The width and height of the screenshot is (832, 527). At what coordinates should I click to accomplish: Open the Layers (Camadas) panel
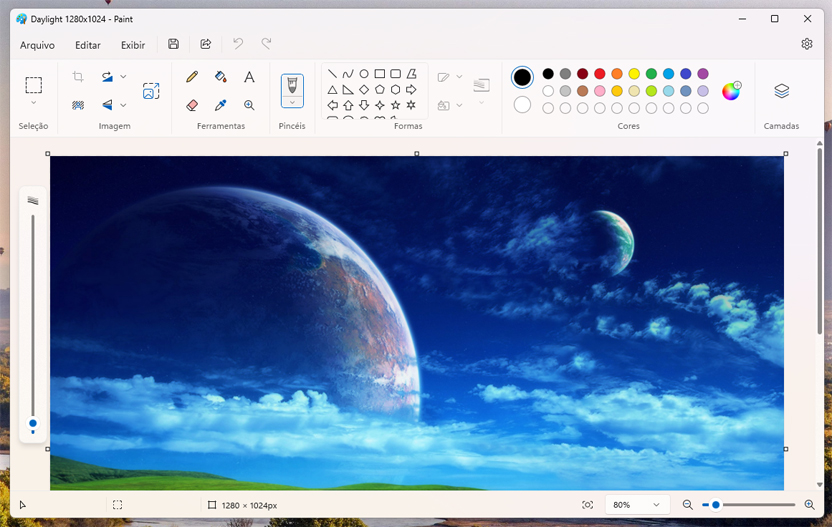click(782, 91)
